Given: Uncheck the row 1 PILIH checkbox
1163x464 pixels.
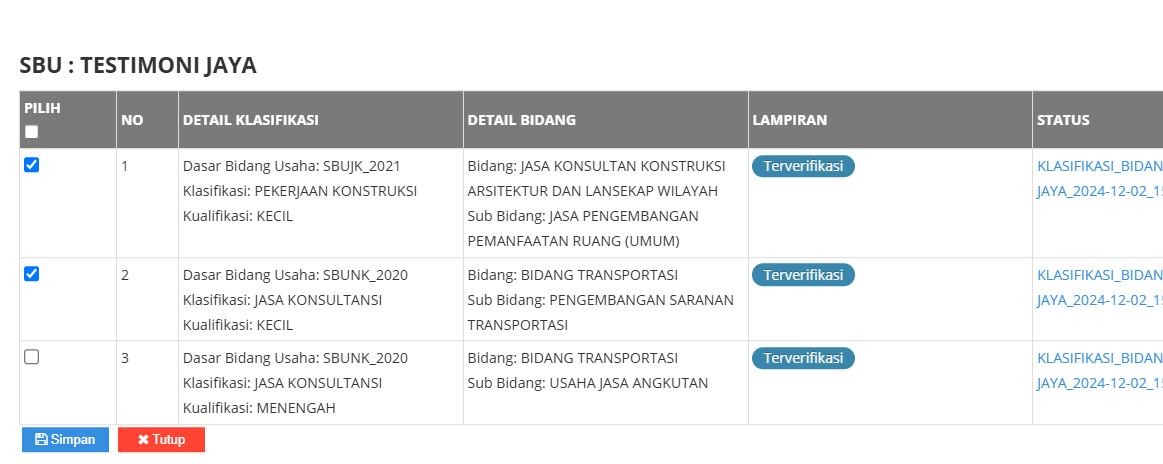Looking at the screenshot, I should coord(31,166).
